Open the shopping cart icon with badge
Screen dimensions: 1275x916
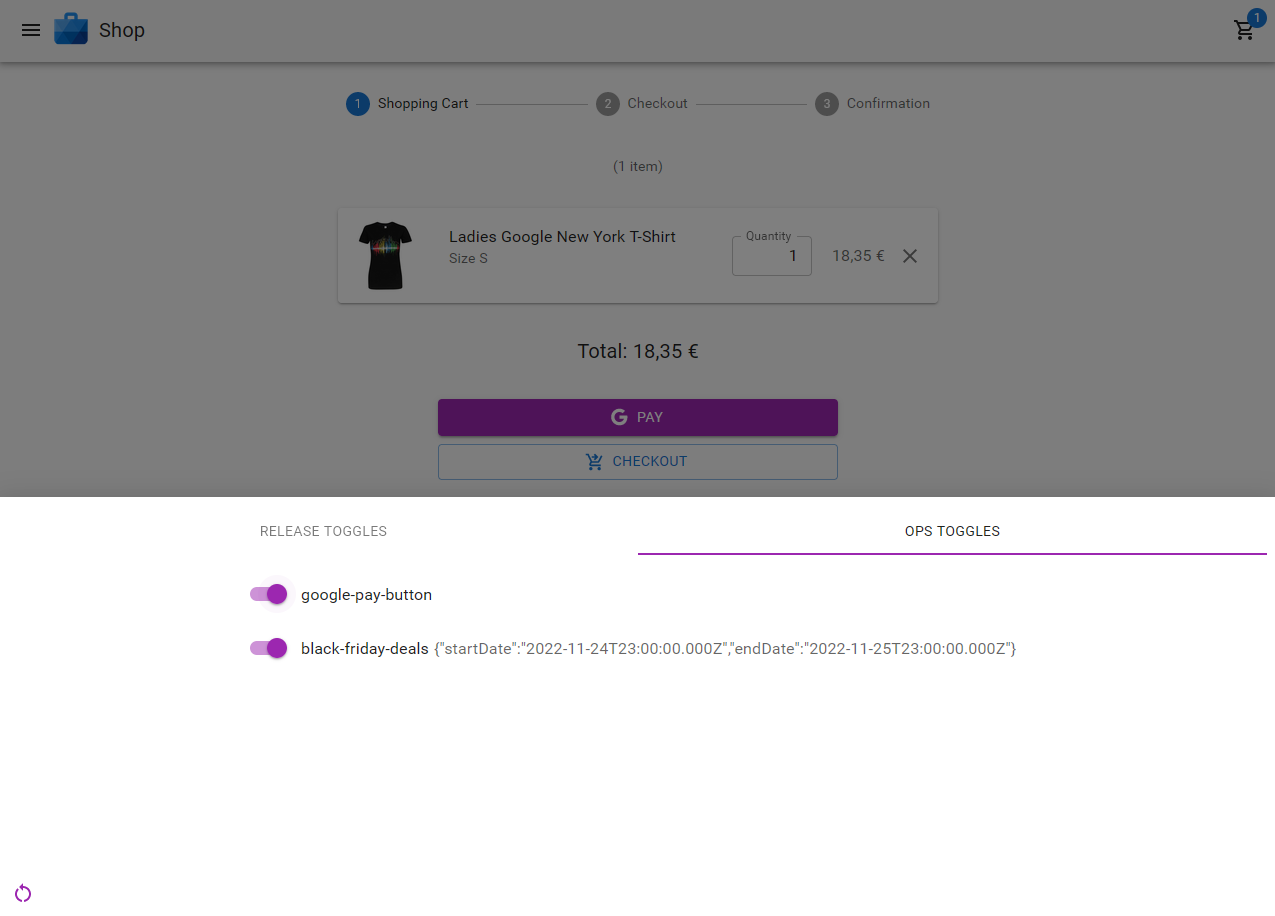[1245, 30]
